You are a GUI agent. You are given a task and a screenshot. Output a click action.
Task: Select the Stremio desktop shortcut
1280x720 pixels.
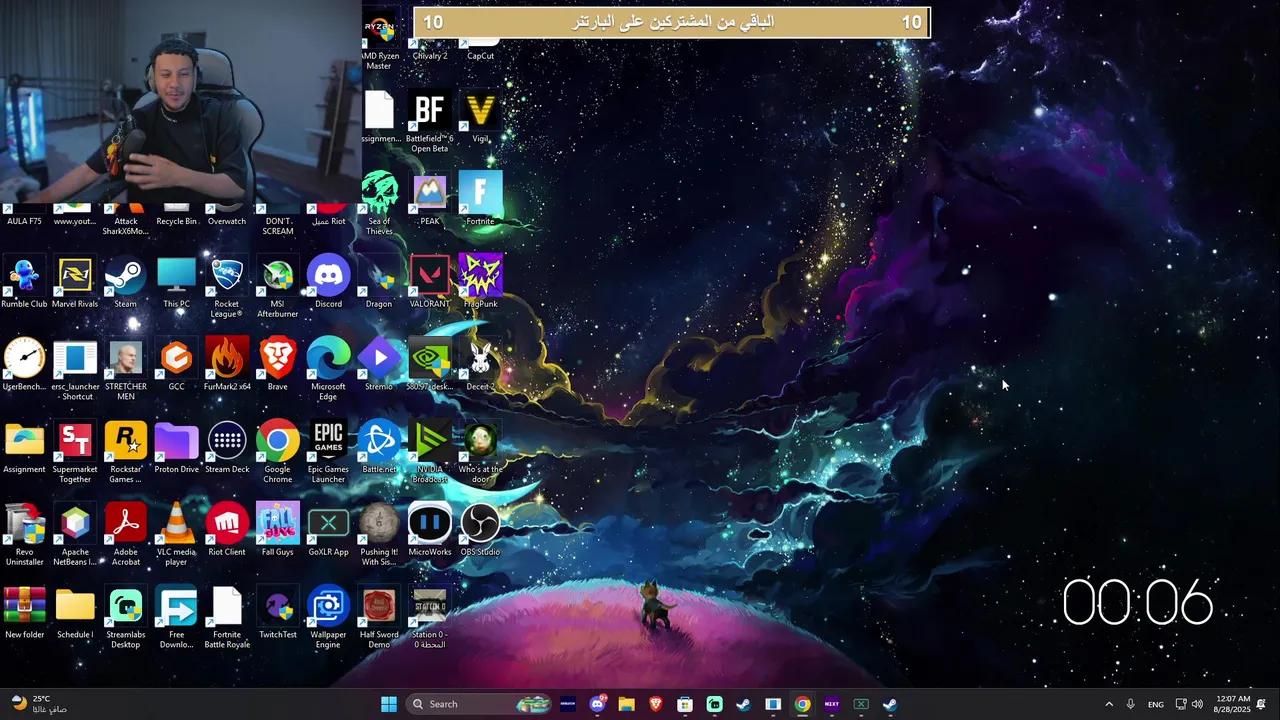click(x=379, y=365)
